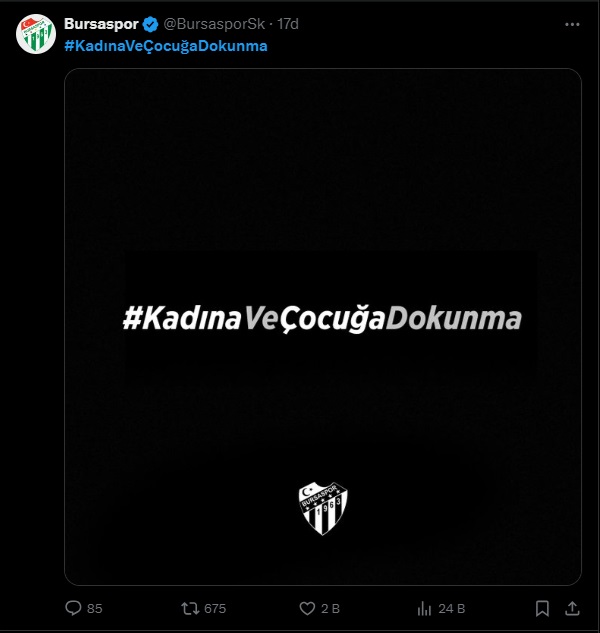Click the Bursaspor display name
This screenshot has height=633, width=600.
(101, 24)
